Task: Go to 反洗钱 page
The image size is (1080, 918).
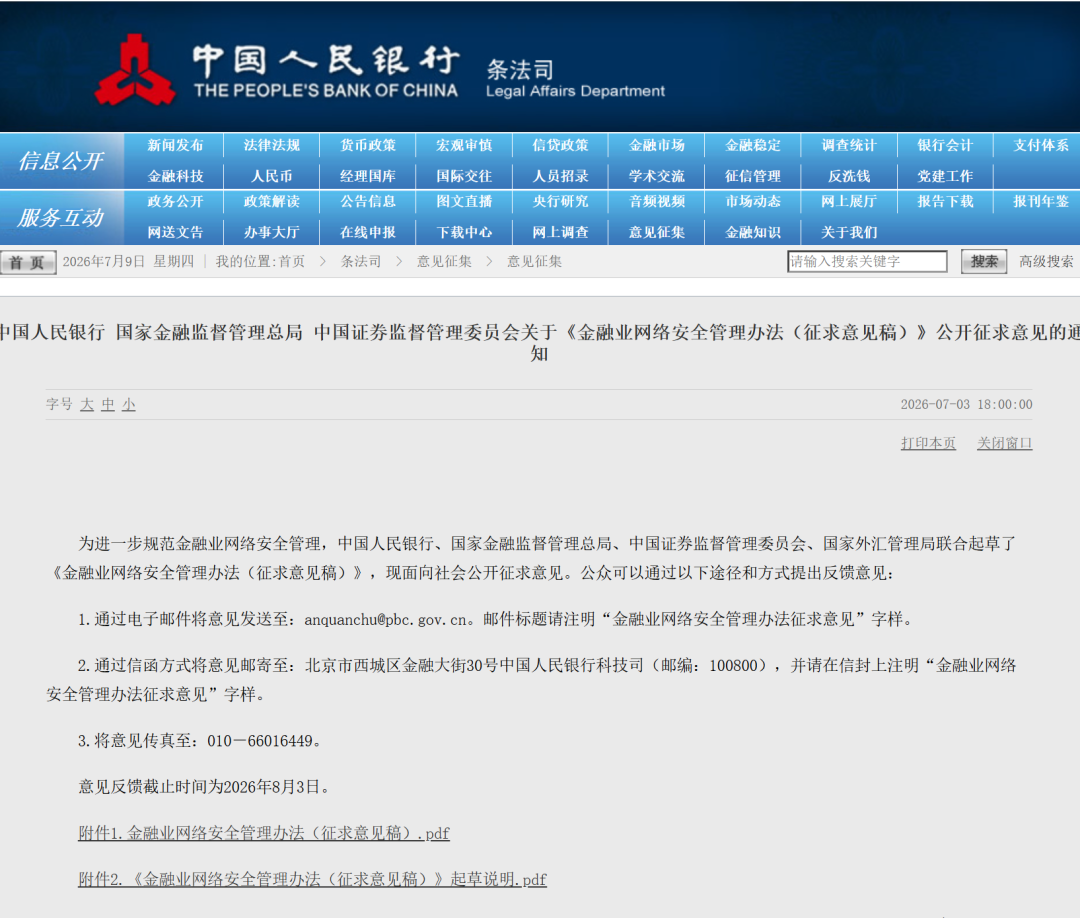Action: coord(849,176)
